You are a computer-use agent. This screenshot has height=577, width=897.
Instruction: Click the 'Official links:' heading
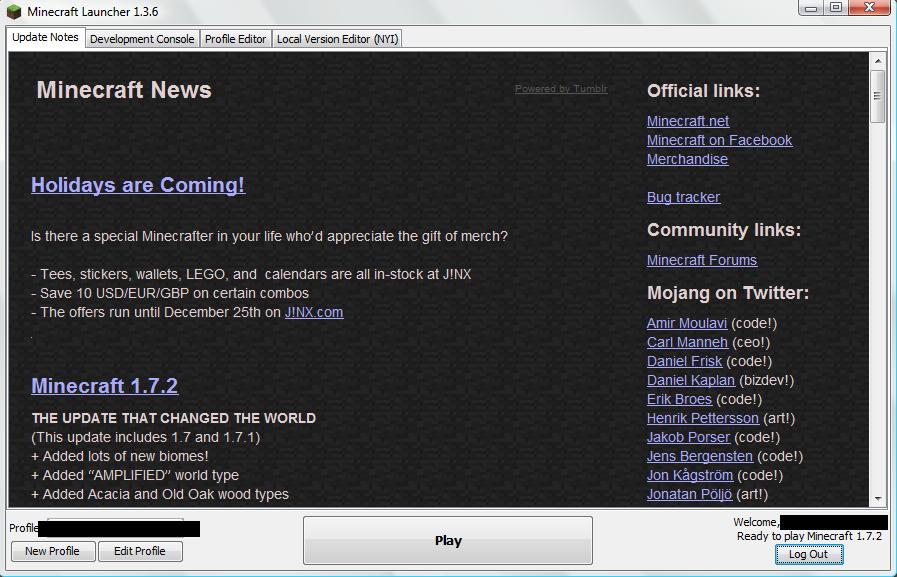click(704, 91)
